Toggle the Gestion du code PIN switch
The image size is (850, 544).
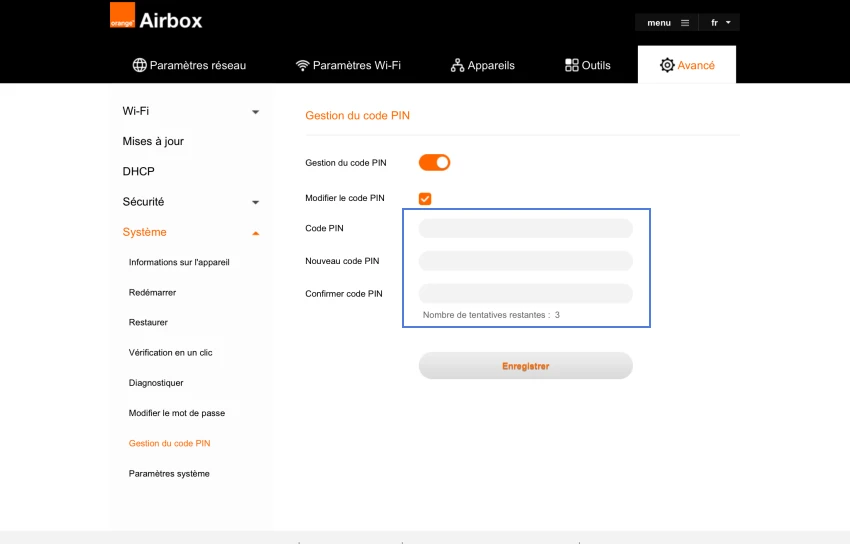[434, 163]
